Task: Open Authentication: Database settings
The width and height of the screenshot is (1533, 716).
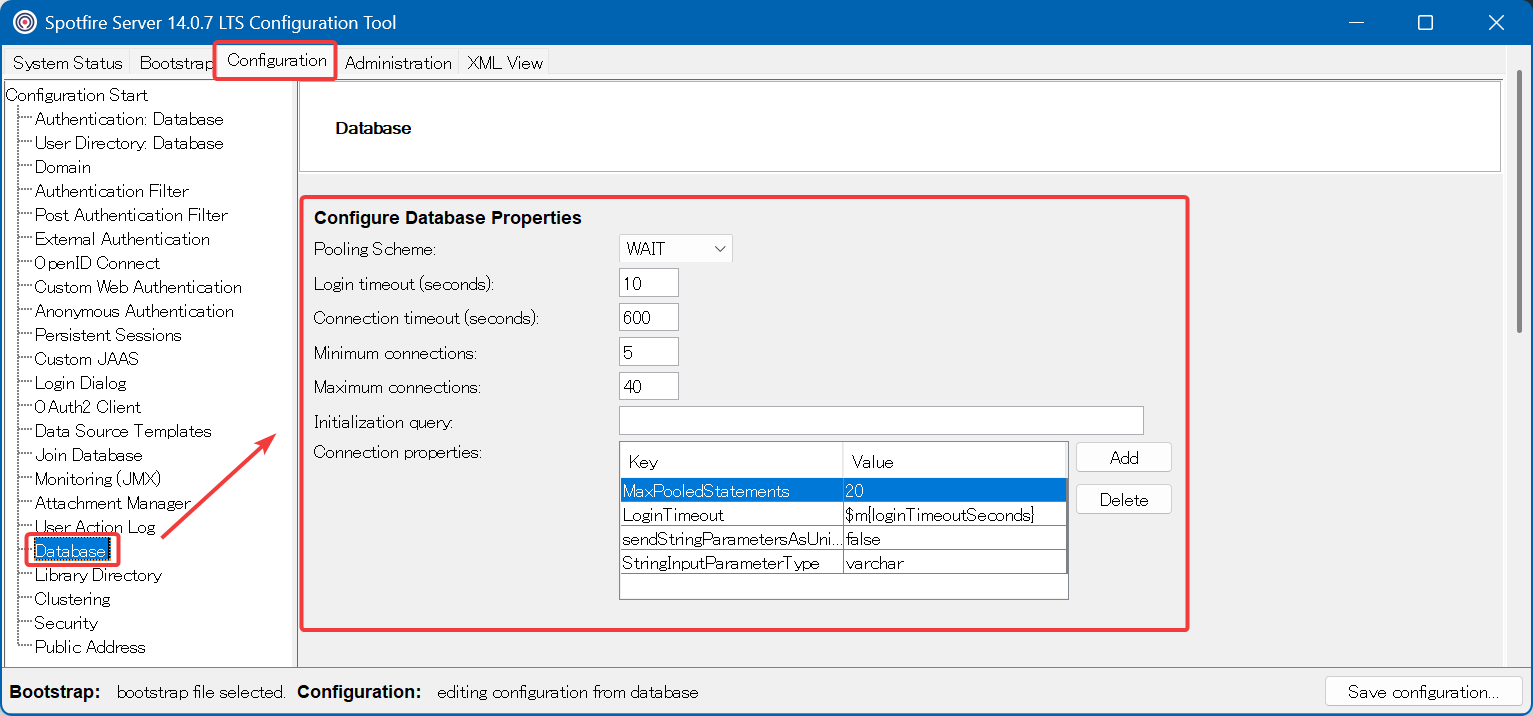Action: click(x=129, y=119)
